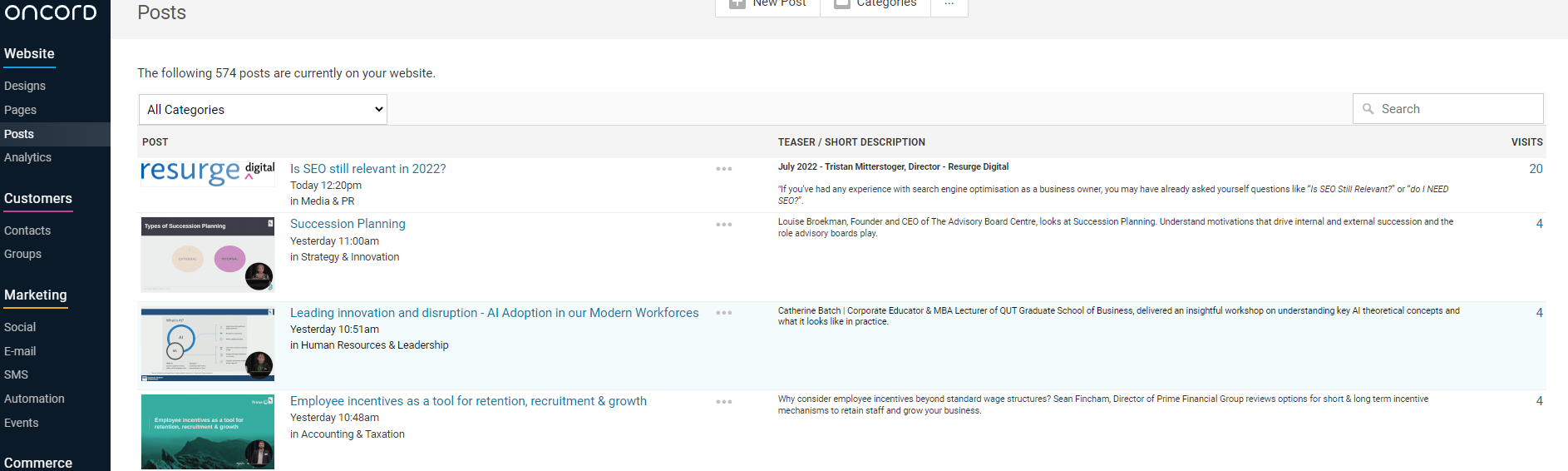Open options menu for Succession Planning post
Screen dimensions: 1568x471
click(x=723, y=225)
